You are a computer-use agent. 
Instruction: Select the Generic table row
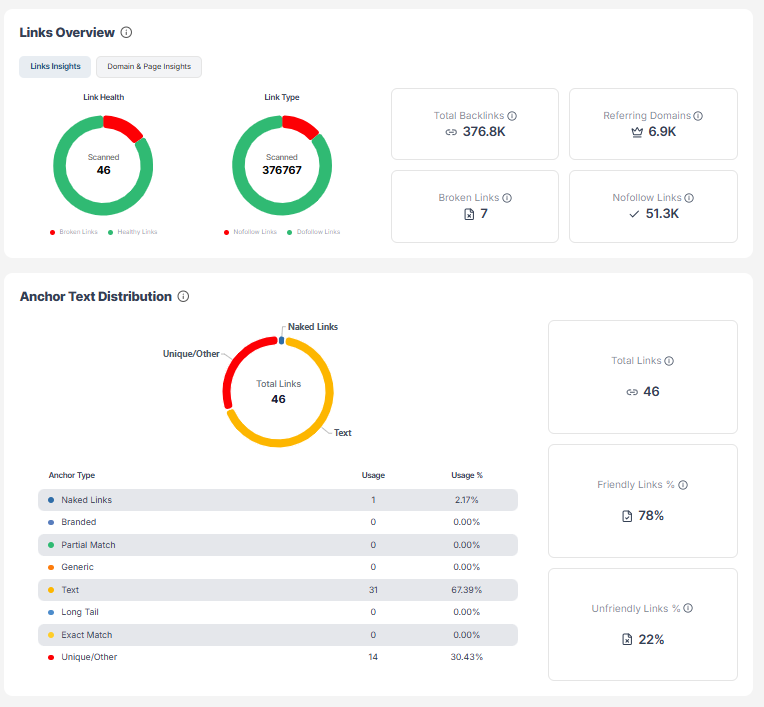[278, 567]
